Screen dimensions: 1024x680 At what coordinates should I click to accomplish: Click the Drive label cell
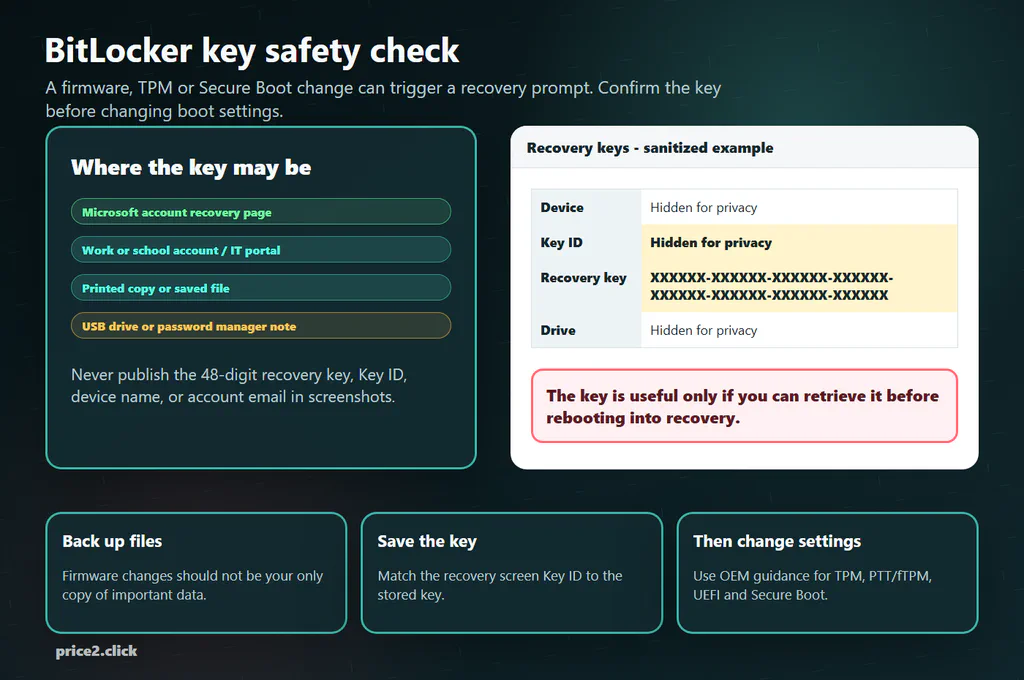(586, 330)
